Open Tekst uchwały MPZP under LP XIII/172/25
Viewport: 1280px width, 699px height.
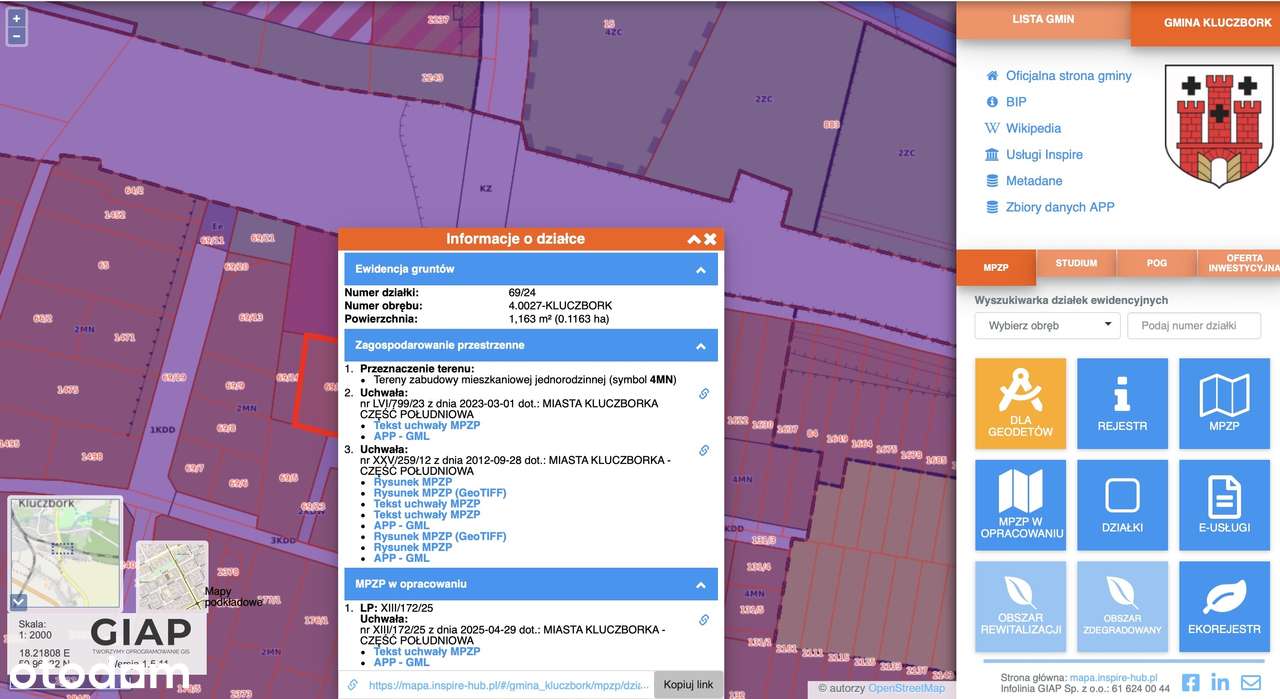click(427, 651)
